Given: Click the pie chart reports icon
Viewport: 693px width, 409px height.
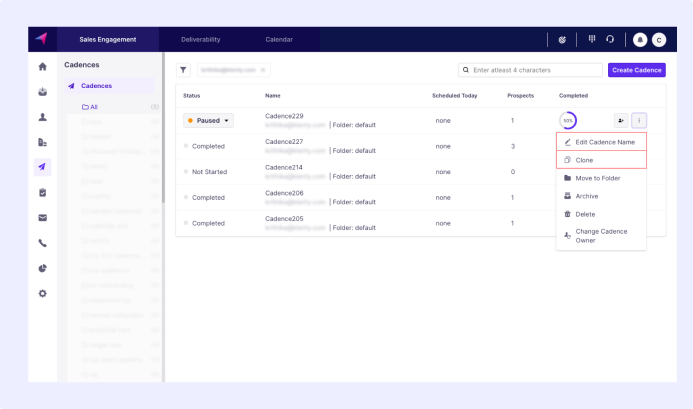Looking at the screenshot, I should tap(42, 268).
